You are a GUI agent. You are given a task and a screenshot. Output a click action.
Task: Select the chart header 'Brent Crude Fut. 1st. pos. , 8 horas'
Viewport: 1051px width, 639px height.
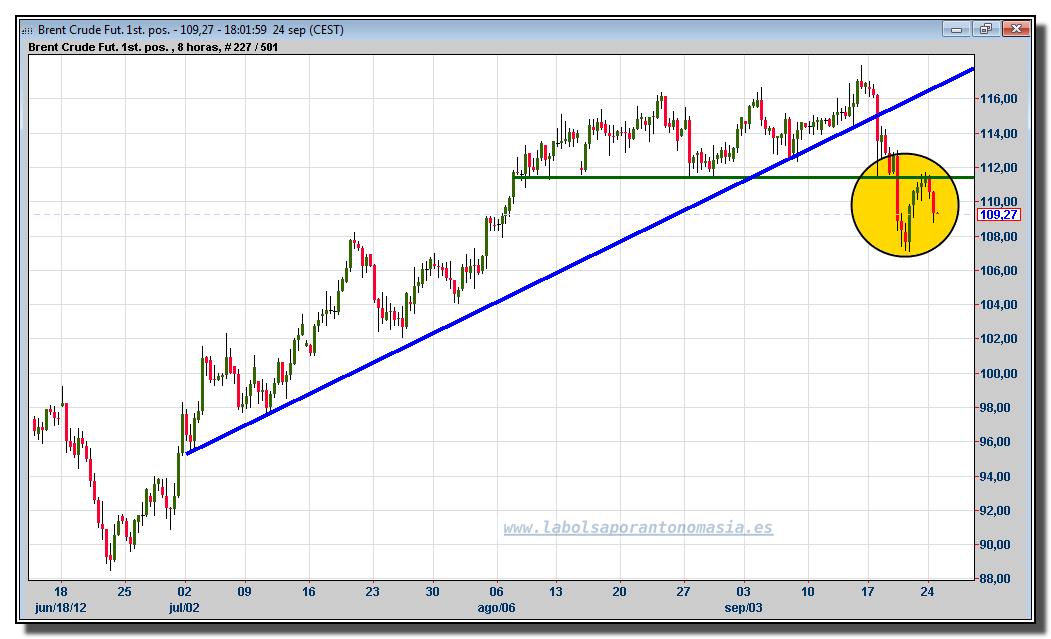tap(123, 48)
